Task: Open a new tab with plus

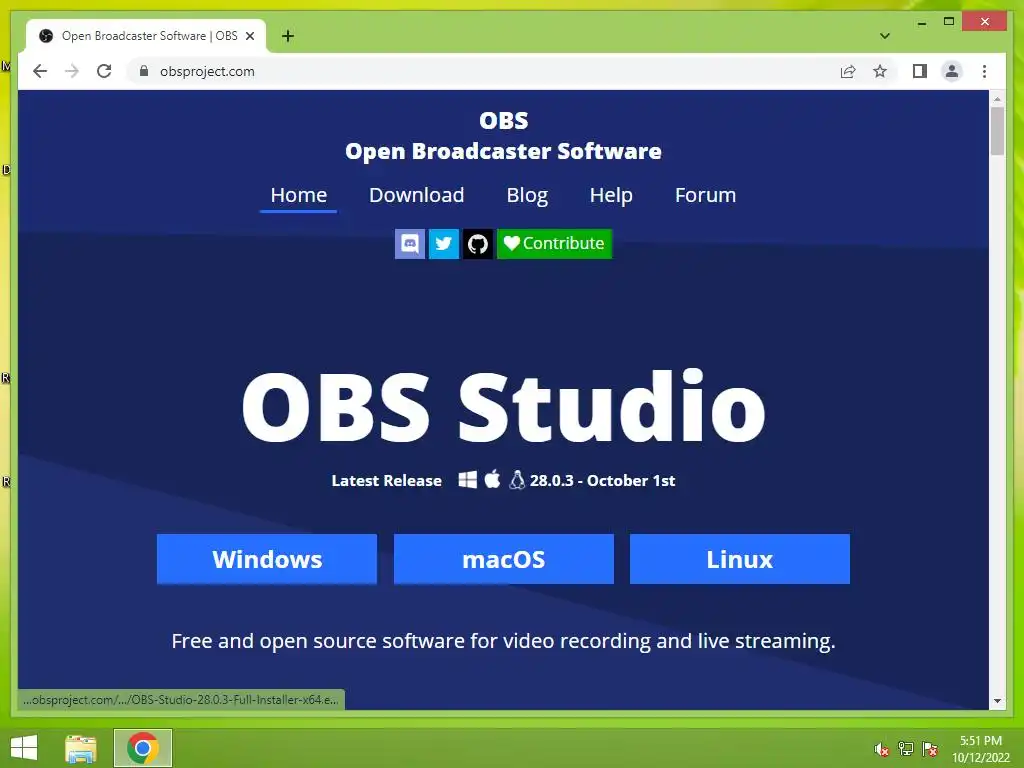Action: tap(288, 36)
